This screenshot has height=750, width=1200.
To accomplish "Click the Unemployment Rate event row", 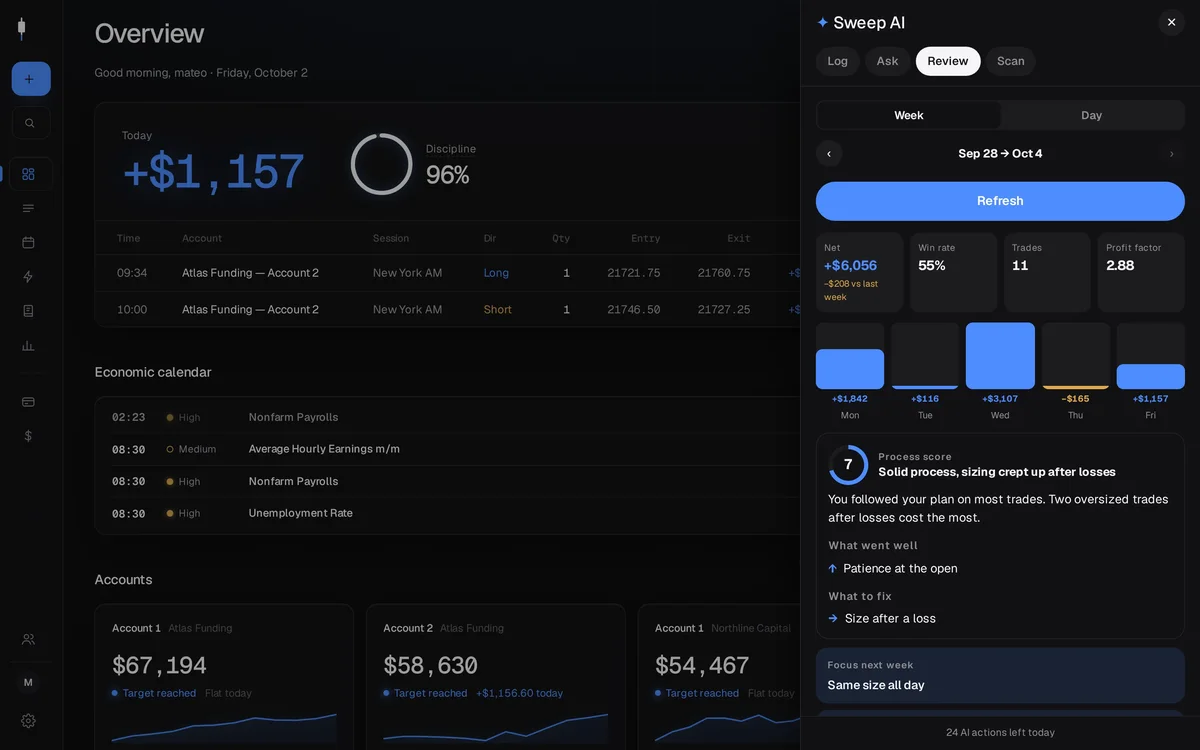I will pos(447,513).
